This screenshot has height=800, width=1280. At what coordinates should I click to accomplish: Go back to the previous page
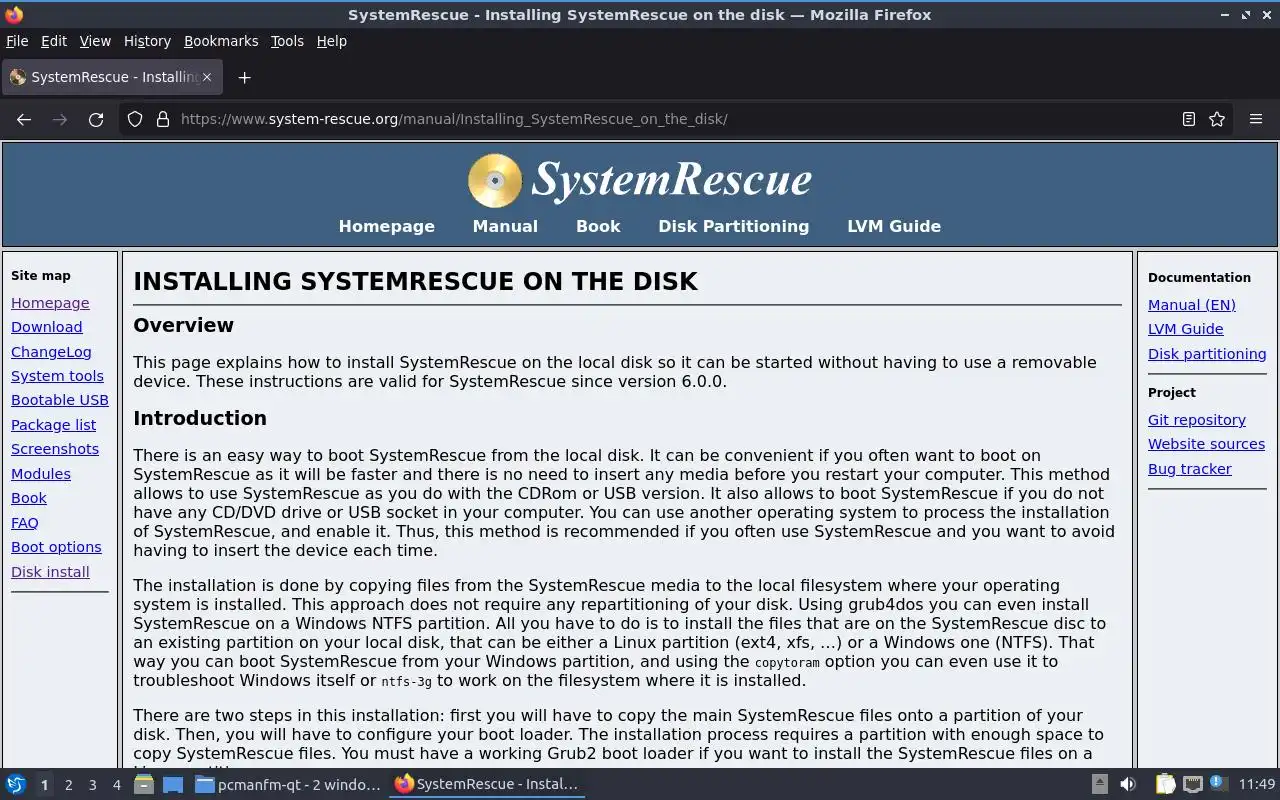click(24, 119)
